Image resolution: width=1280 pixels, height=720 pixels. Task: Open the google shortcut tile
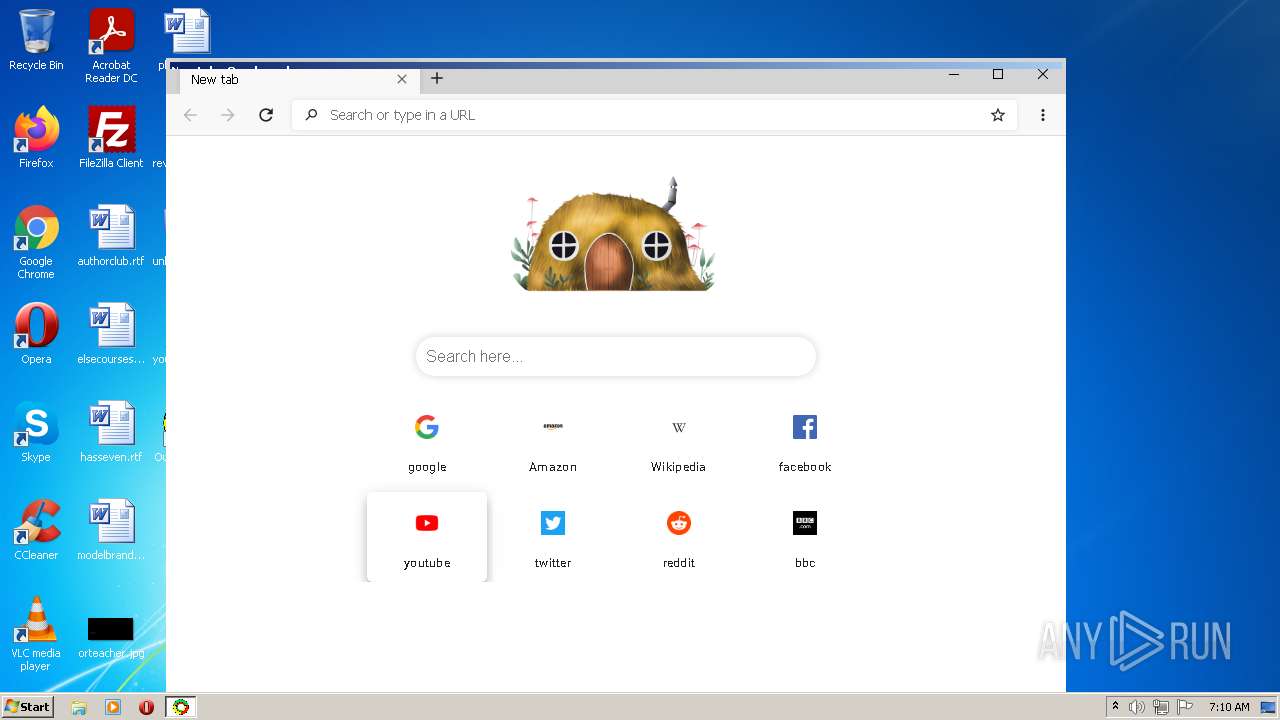tap(427, 442)
